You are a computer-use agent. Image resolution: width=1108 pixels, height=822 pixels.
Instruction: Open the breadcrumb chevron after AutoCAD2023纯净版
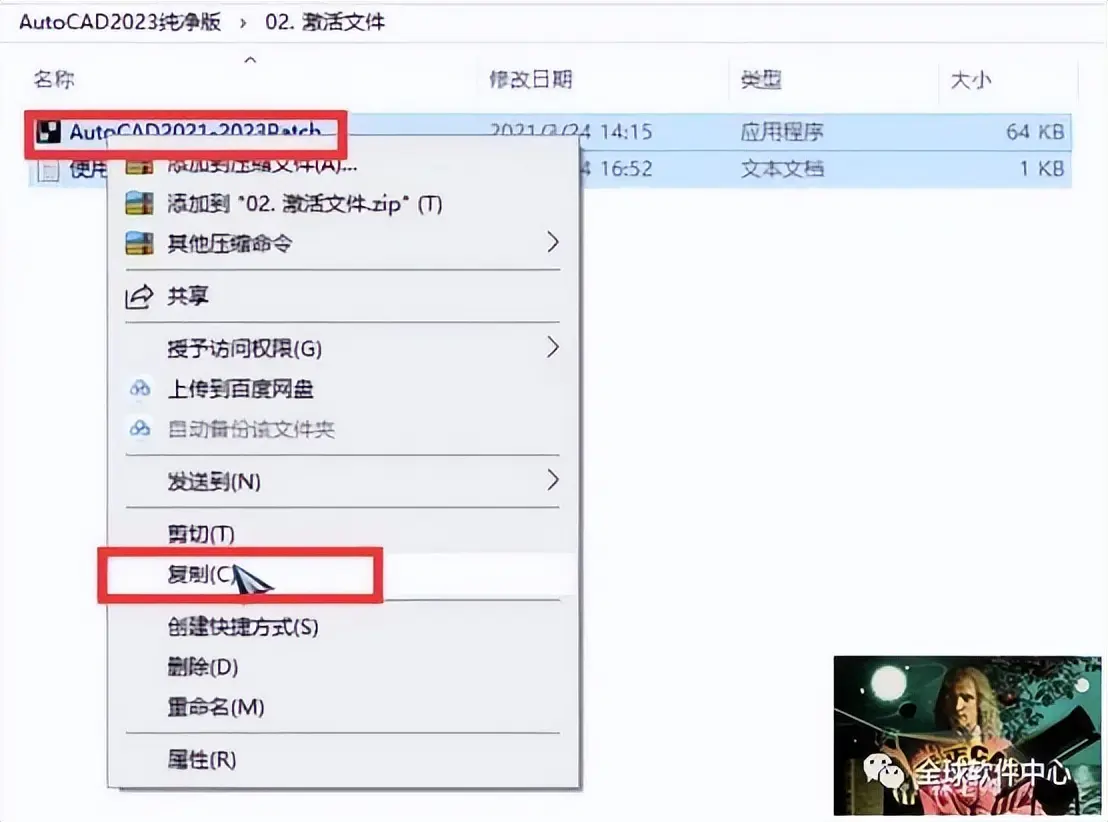pyautogui.click(x=243, y=23)
